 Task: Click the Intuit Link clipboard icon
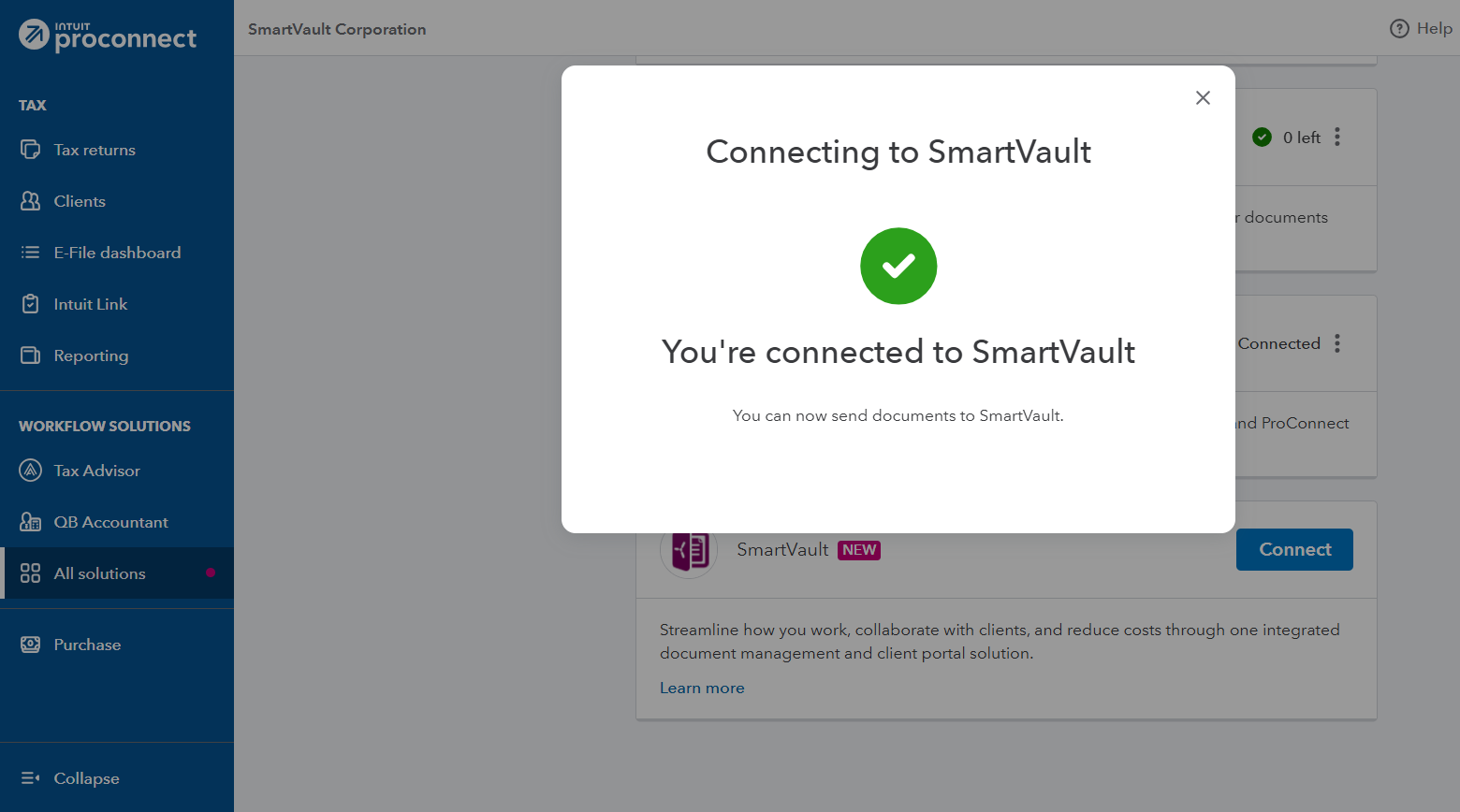(31, 304)
